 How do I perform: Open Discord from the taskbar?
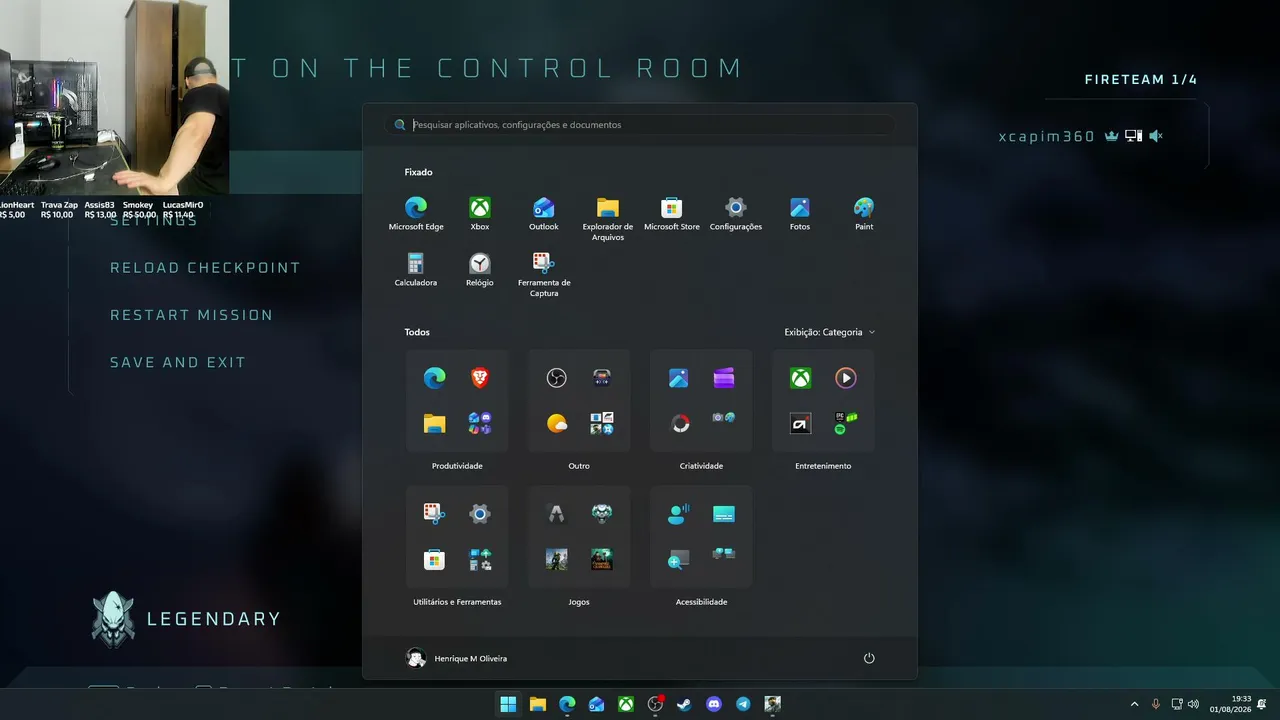714,704
